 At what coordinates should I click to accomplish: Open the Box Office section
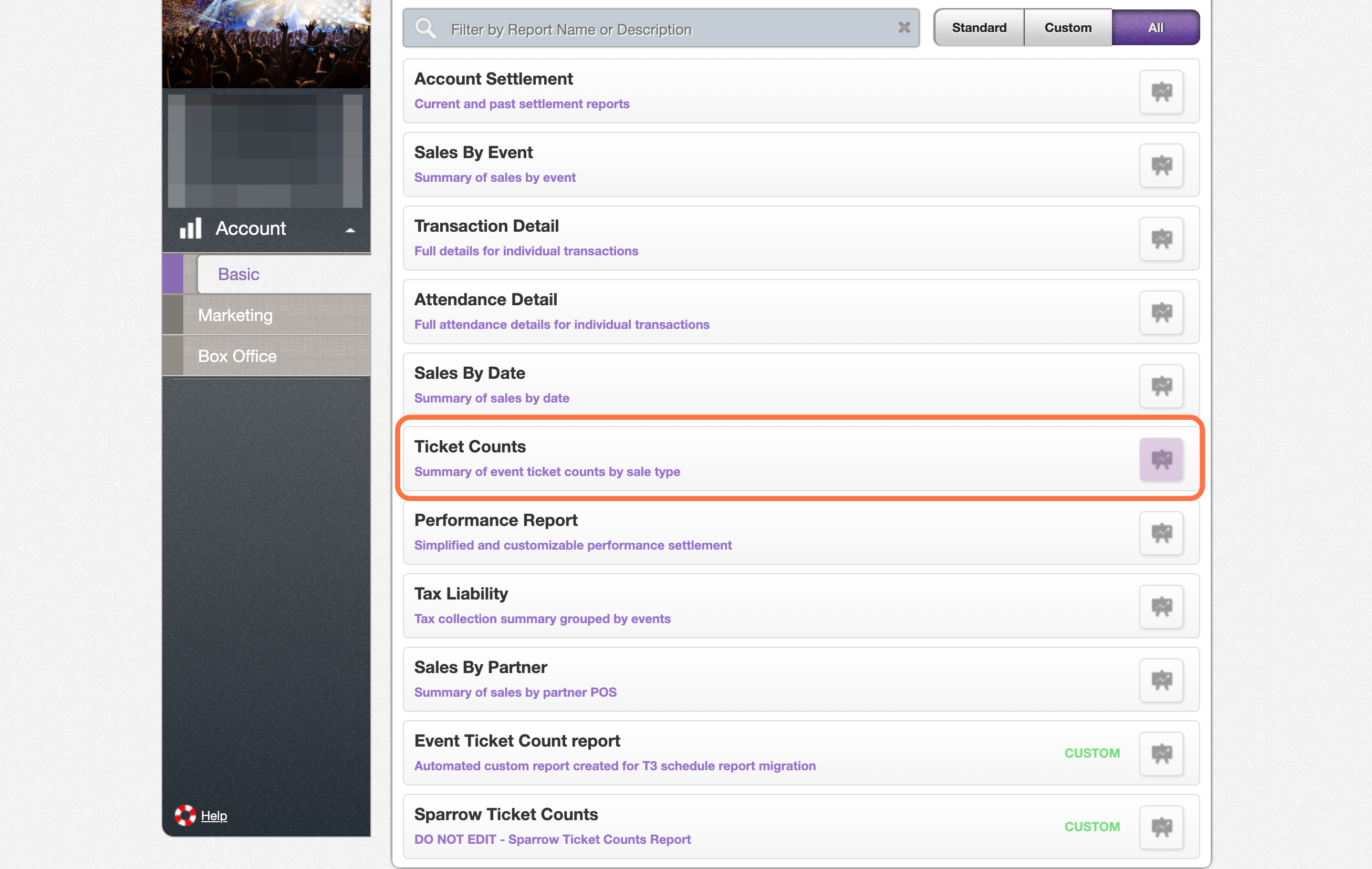pyautogui.click(x=267, y=356)
